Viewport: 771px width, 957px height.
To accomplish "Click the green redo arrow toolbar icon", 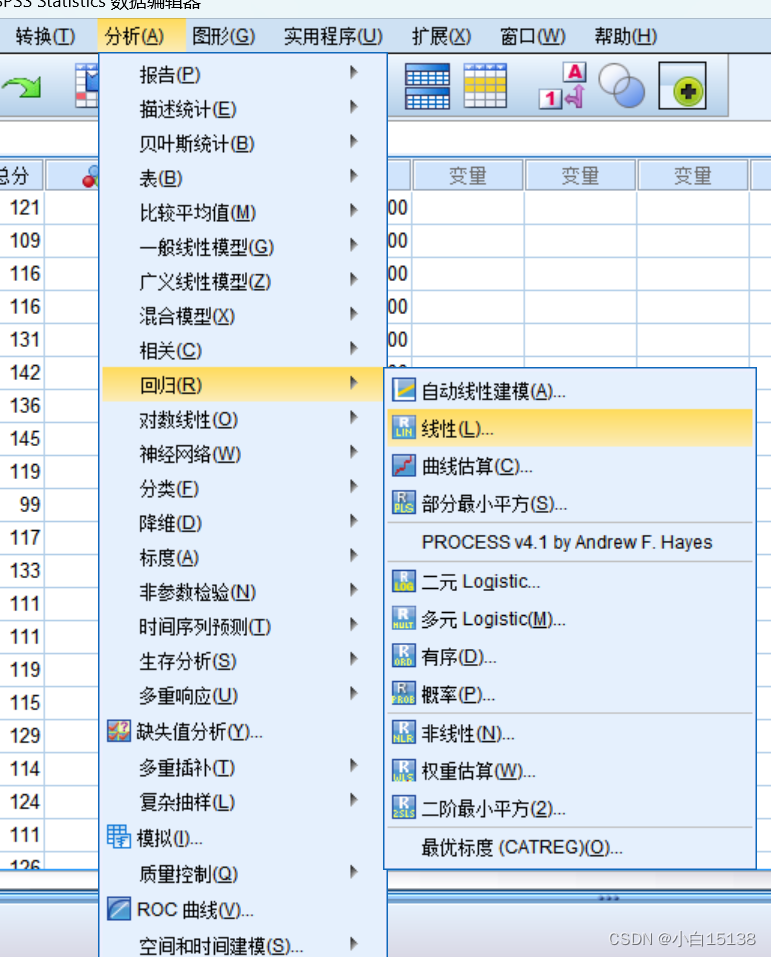I will (x=22, y=87).
